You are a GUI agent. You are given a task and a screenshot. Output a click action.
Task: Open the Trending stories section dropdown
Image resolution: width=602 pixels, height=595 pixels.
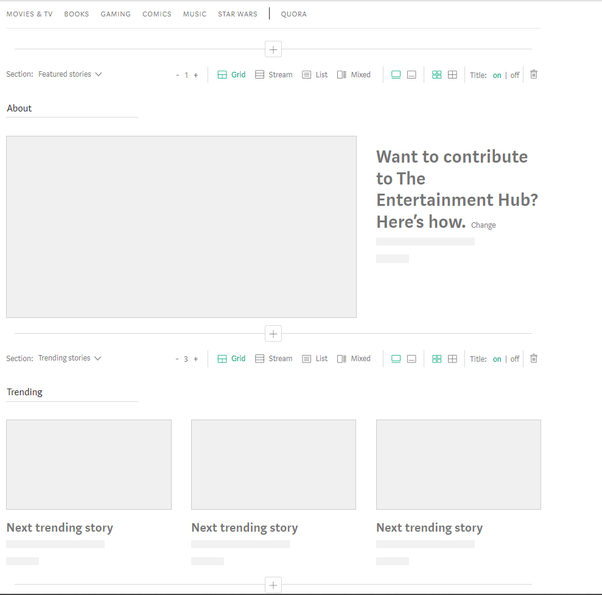click(69, 358)
